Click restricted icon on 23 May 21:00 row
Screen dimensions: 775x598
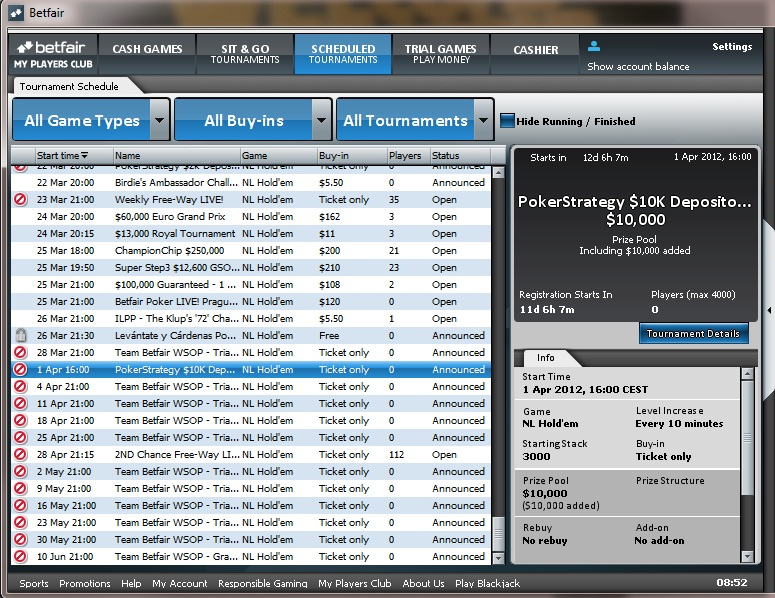[x=20, y=522]
